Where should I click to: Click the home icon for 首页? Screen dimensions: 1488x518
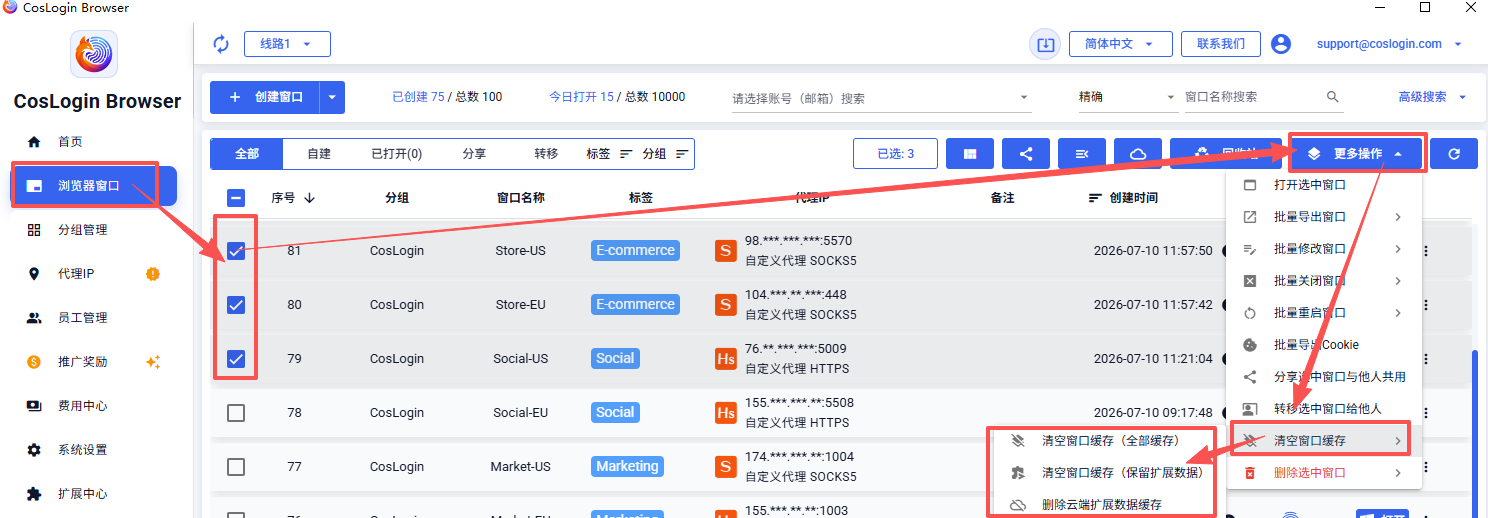click(x=34, y=142)
